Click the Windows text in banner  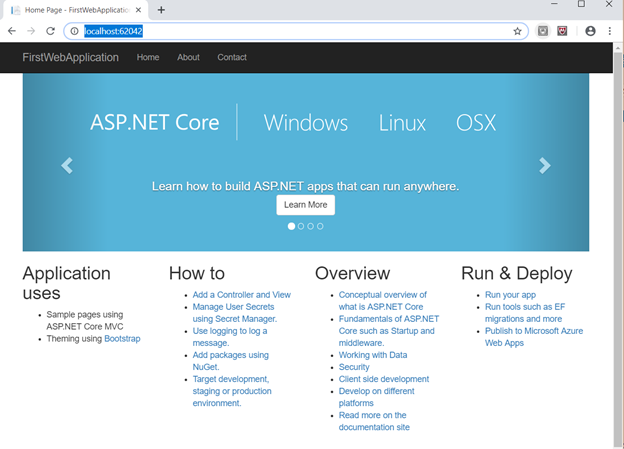[306, 123]
